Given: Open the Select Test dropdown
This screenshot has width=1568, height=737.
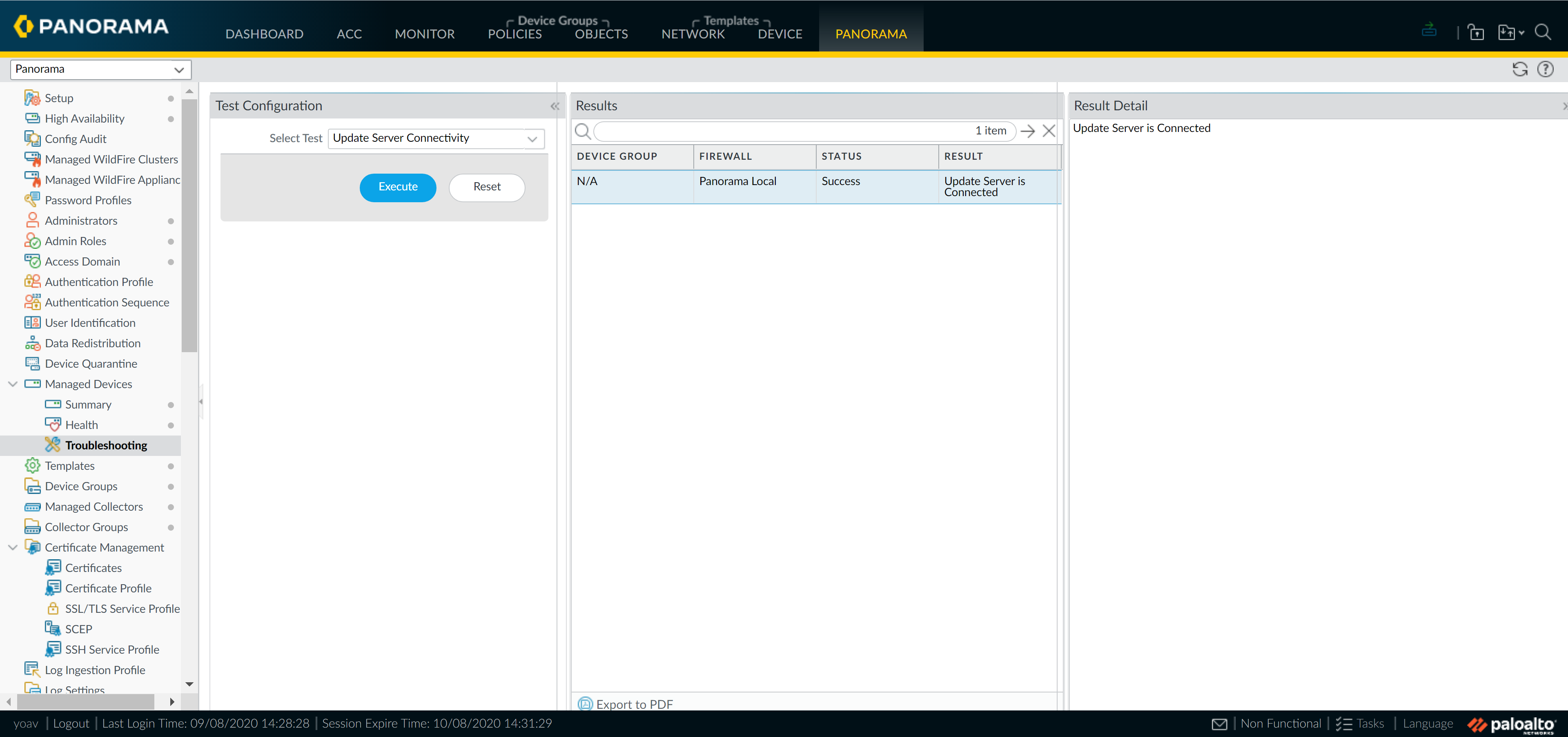Looking at the screenshot, I should (x=532, y=139).
